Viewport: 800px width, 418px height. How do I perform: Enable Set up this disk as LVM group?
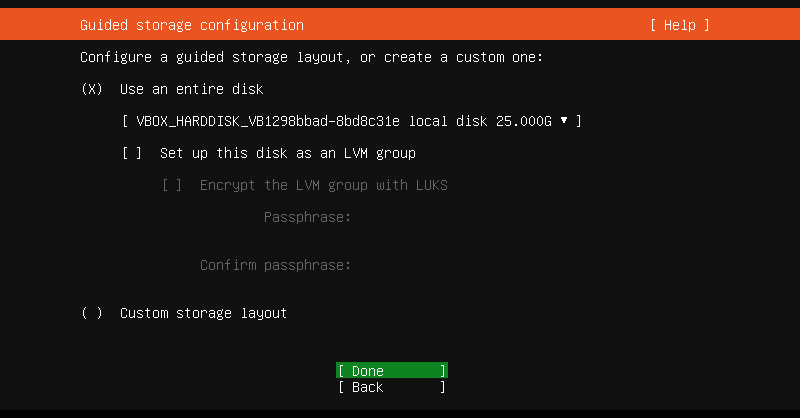(x=132, y=153)
